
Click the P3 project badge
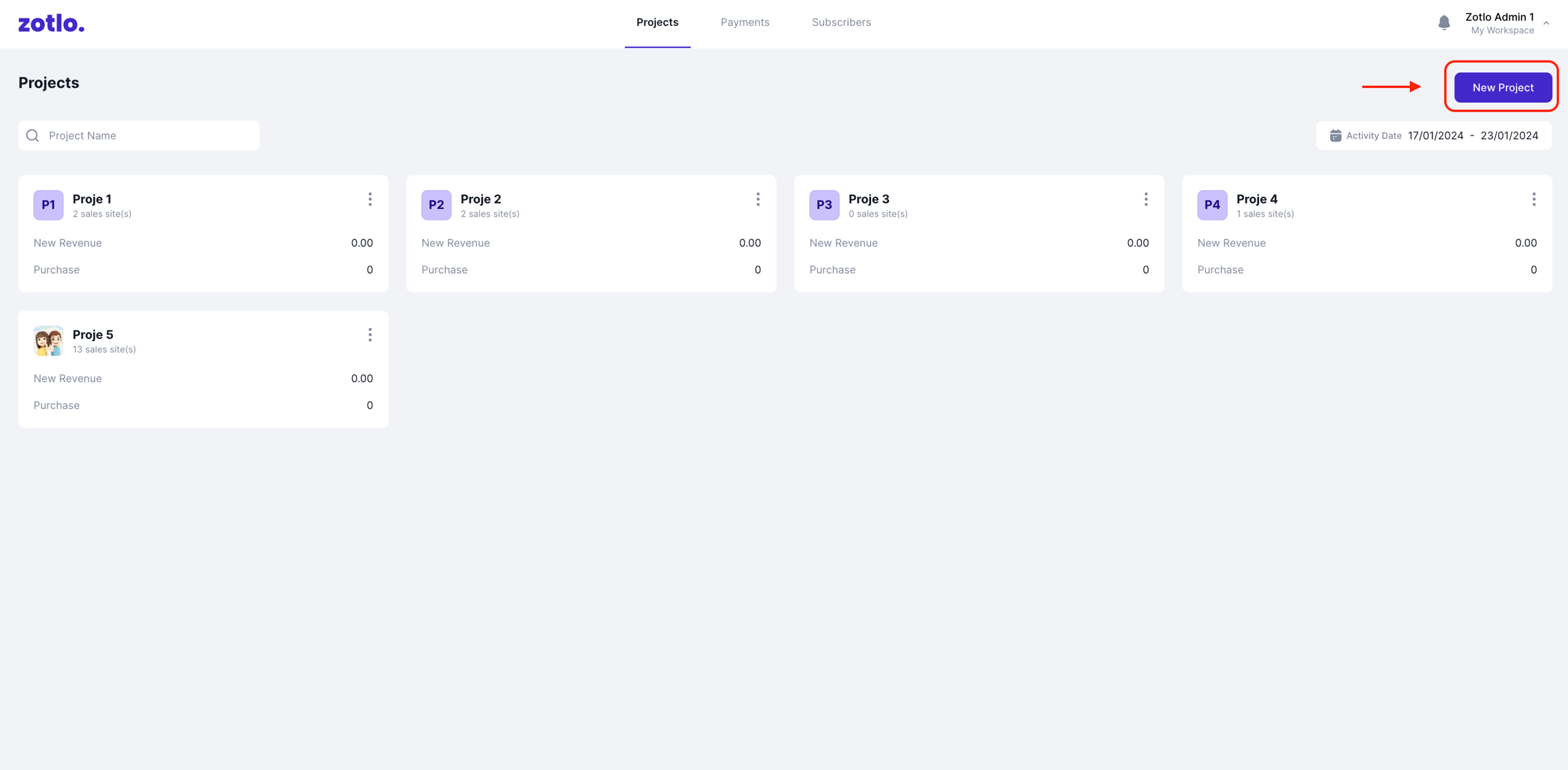coord(824,205)
